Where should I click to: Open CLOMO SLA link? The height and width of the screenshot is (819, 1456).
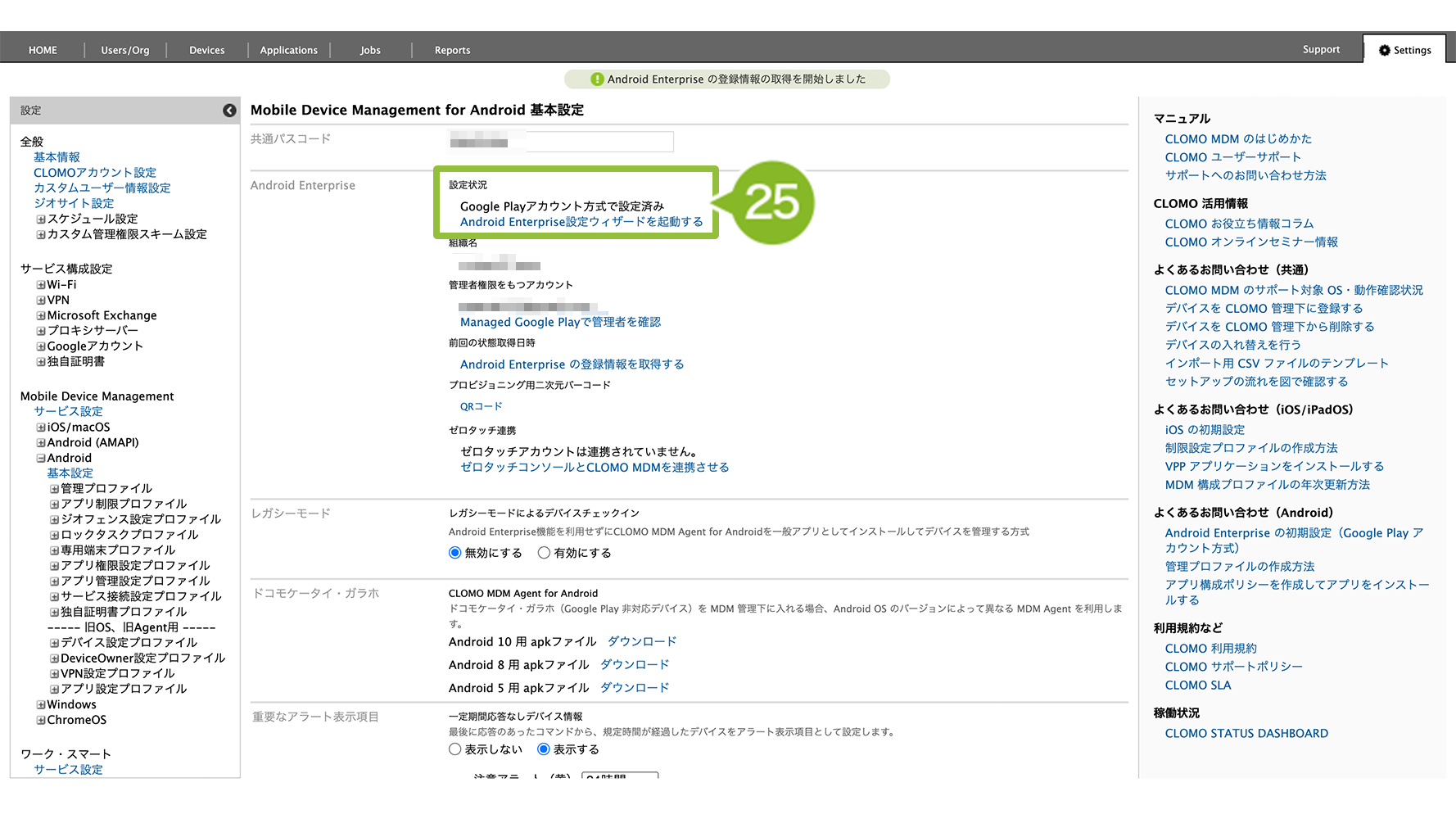tap(1198, 686)
